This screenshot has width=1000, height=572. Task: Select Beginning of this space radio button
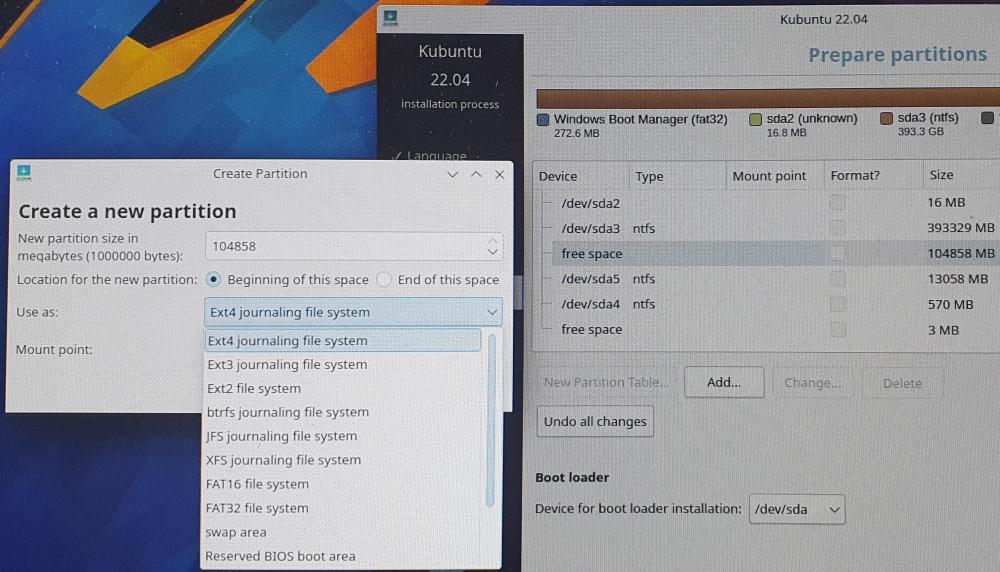click(214, 279)
